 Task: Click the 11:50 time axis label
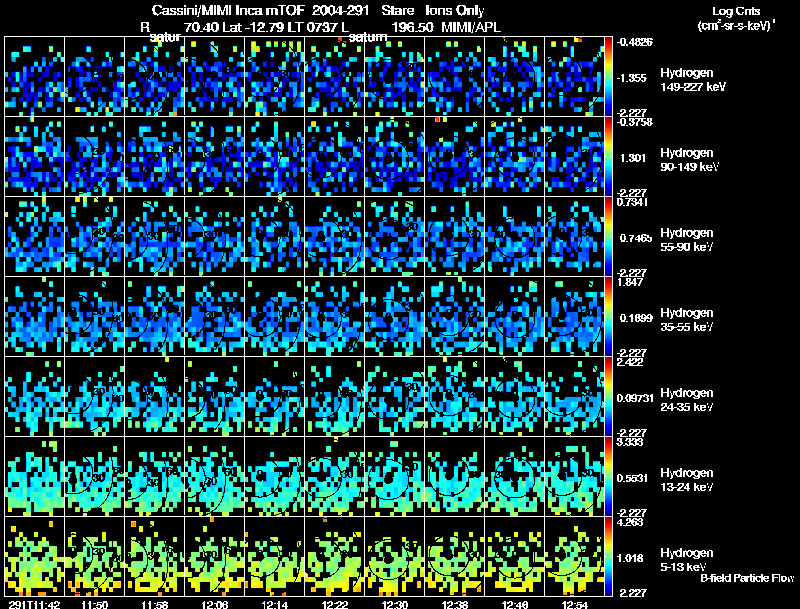(94, 605)
